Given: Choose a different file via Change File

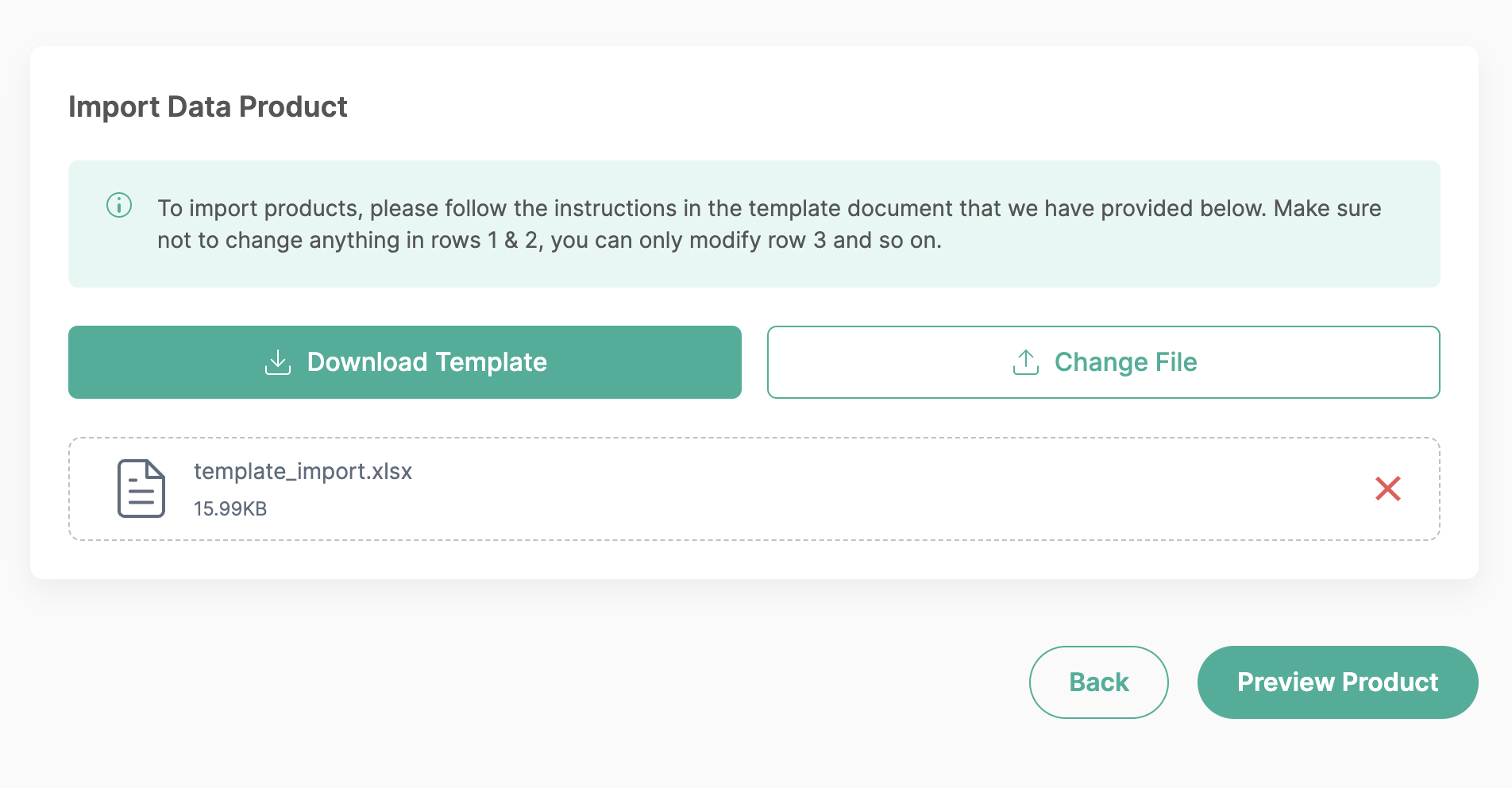Looking at the screenshot, I should (1103, 362).
